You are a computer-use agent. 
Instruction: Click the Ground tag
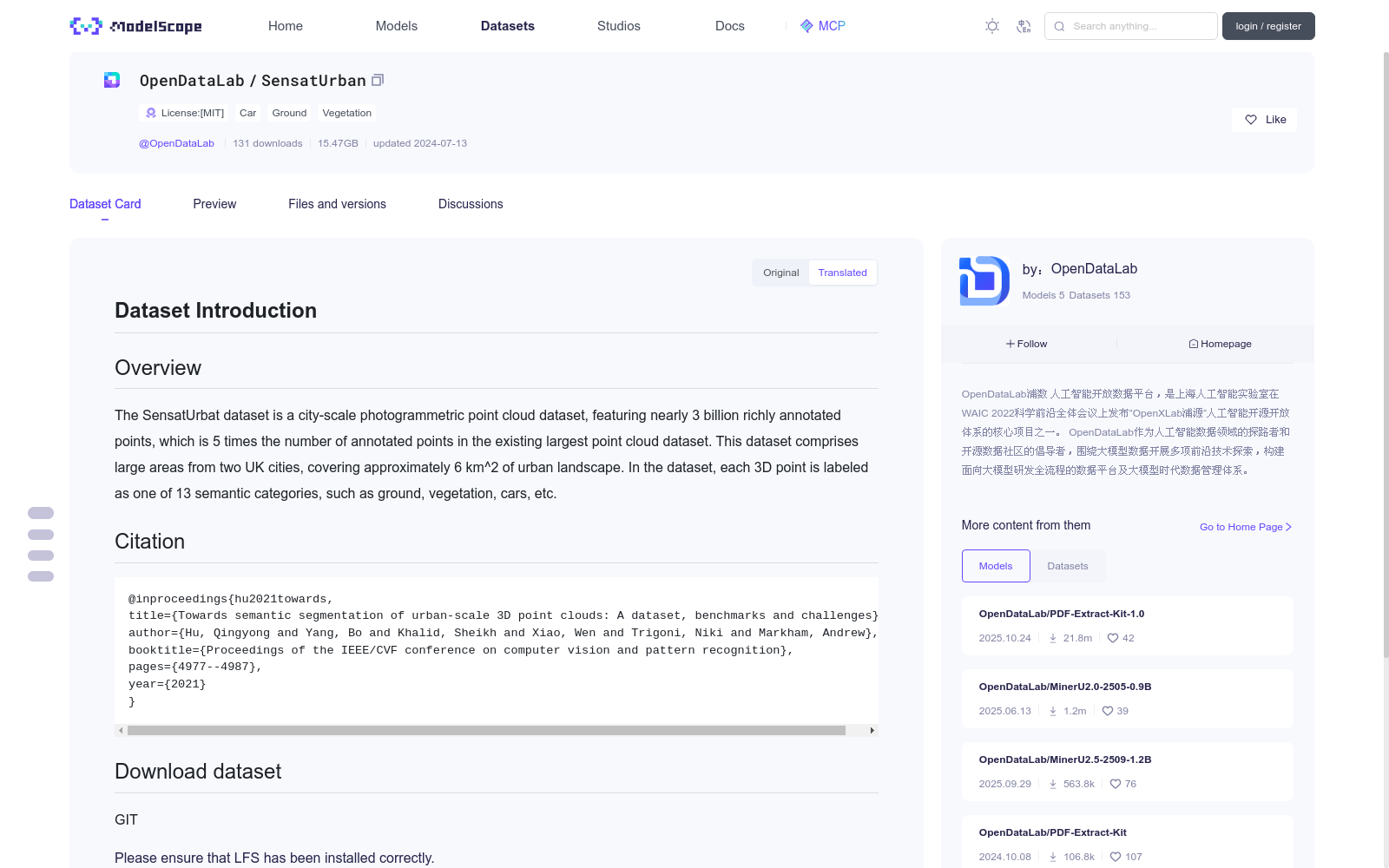289,113
